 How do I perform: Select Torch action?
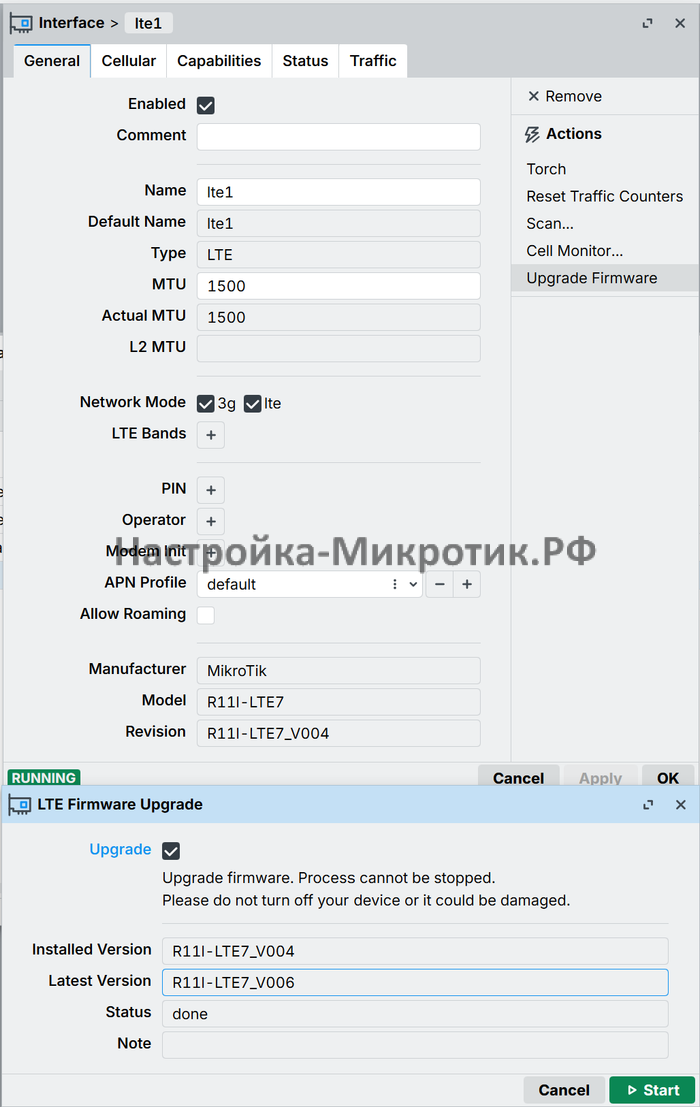tap(546, 169)
